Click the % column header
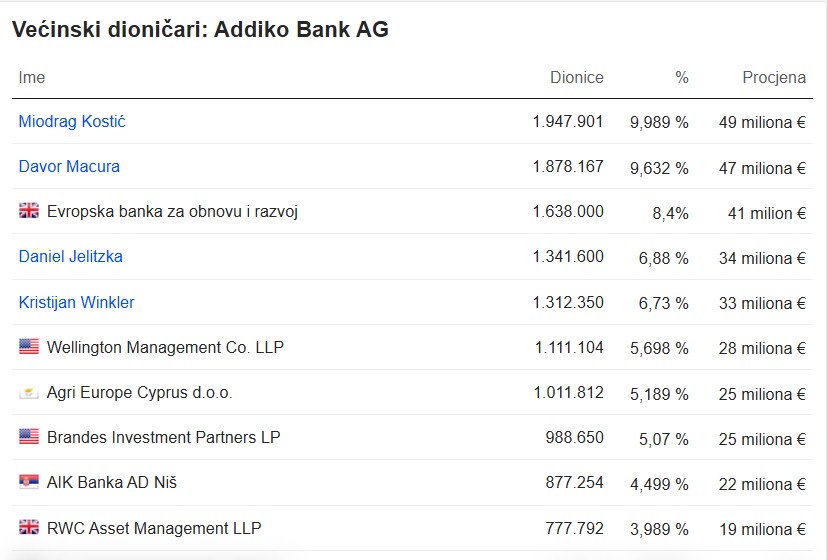 682,78
